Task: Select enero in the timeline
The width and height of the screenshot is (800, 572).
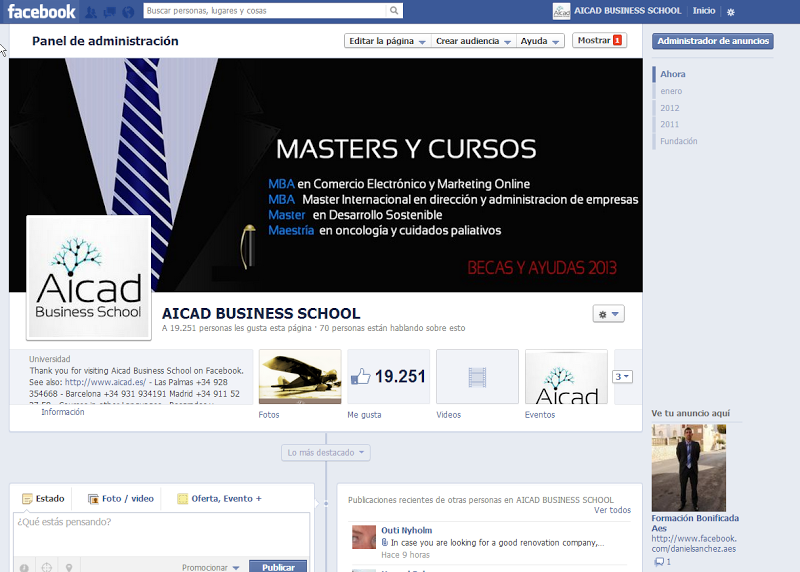Action: tap(671, 91)
